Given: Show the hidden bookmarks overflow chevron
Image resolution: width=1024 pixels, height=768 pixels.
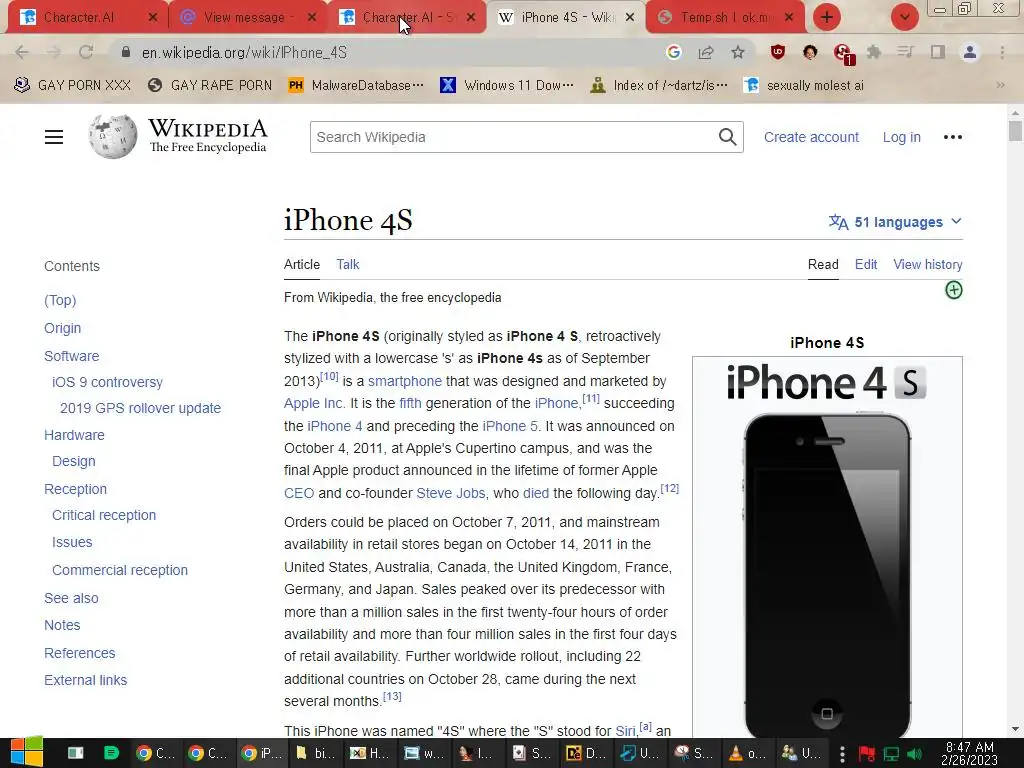Looking at the screenshot, I should coord(1000,85).
